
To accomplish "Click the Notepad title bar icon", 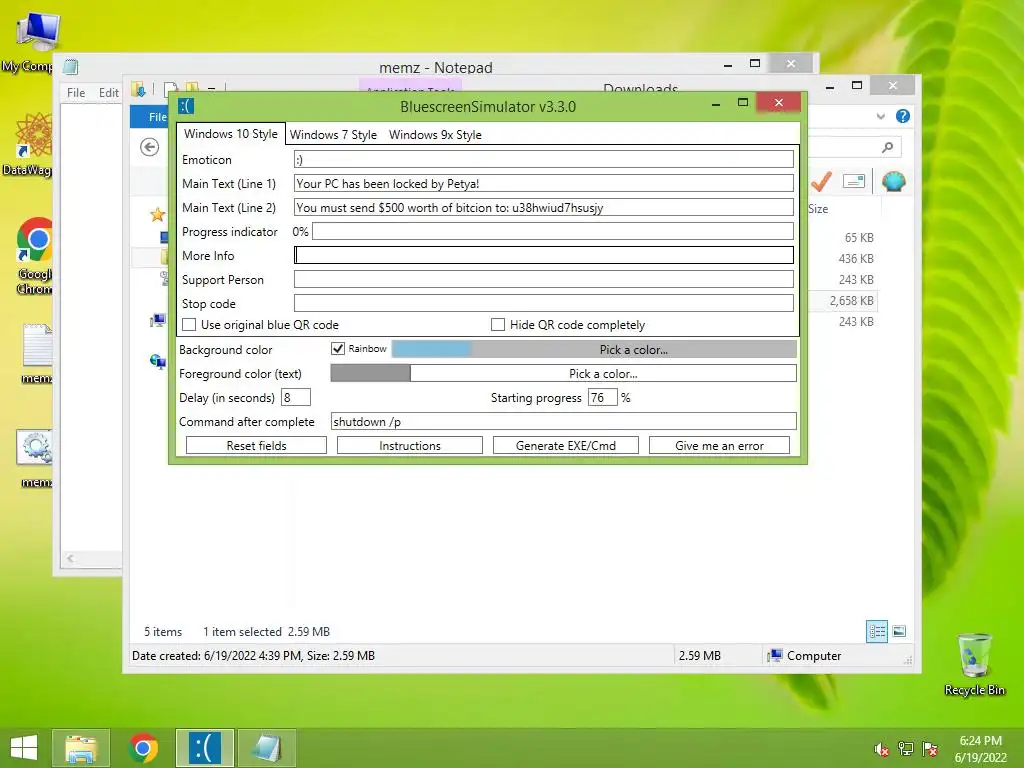I will 71,67.
